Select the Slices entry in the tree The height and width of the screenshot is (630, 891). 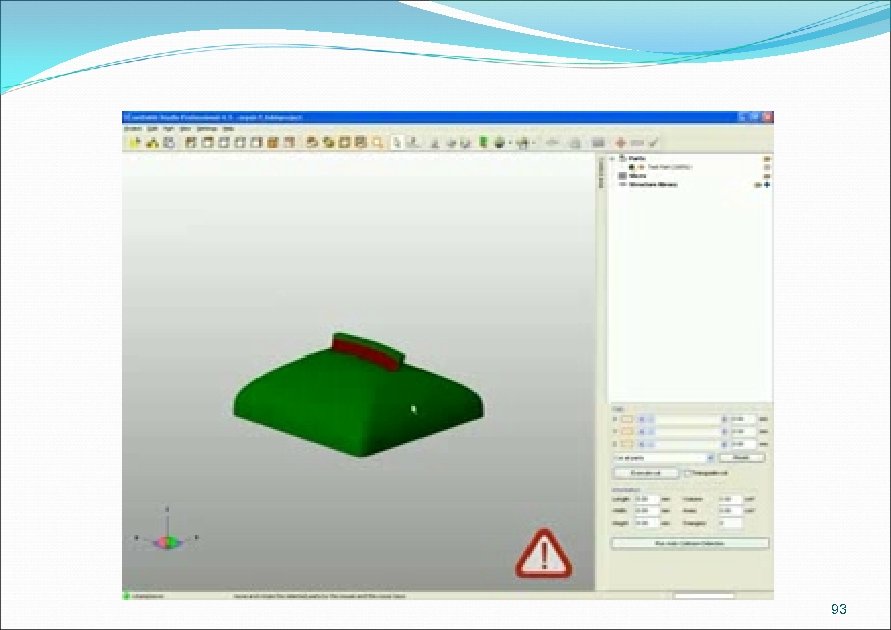click(638, 176)
